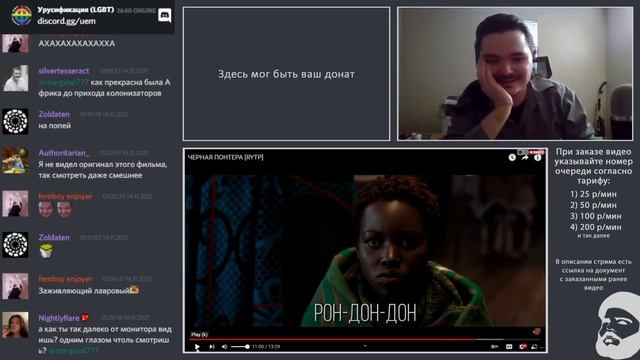
Task: Click the @marginal777 mention in Nightlyflare's message
Action: [74, 351]
